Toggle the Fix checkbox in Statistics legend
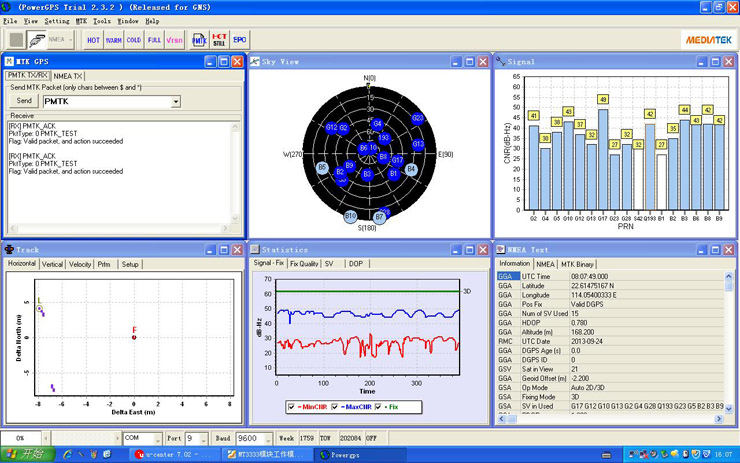Viewport: 740px width, 463px height. (x=378, y=406)
